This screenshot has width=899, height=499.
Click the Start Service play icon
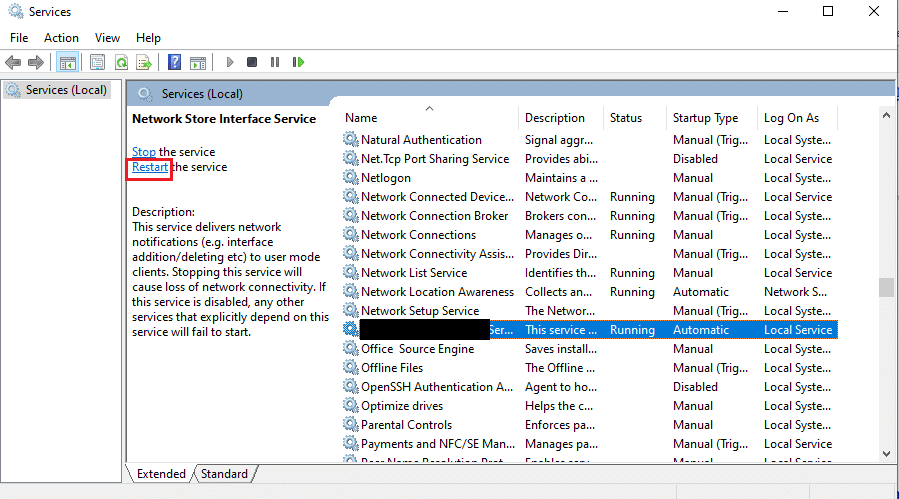click(x=229, y=62)
